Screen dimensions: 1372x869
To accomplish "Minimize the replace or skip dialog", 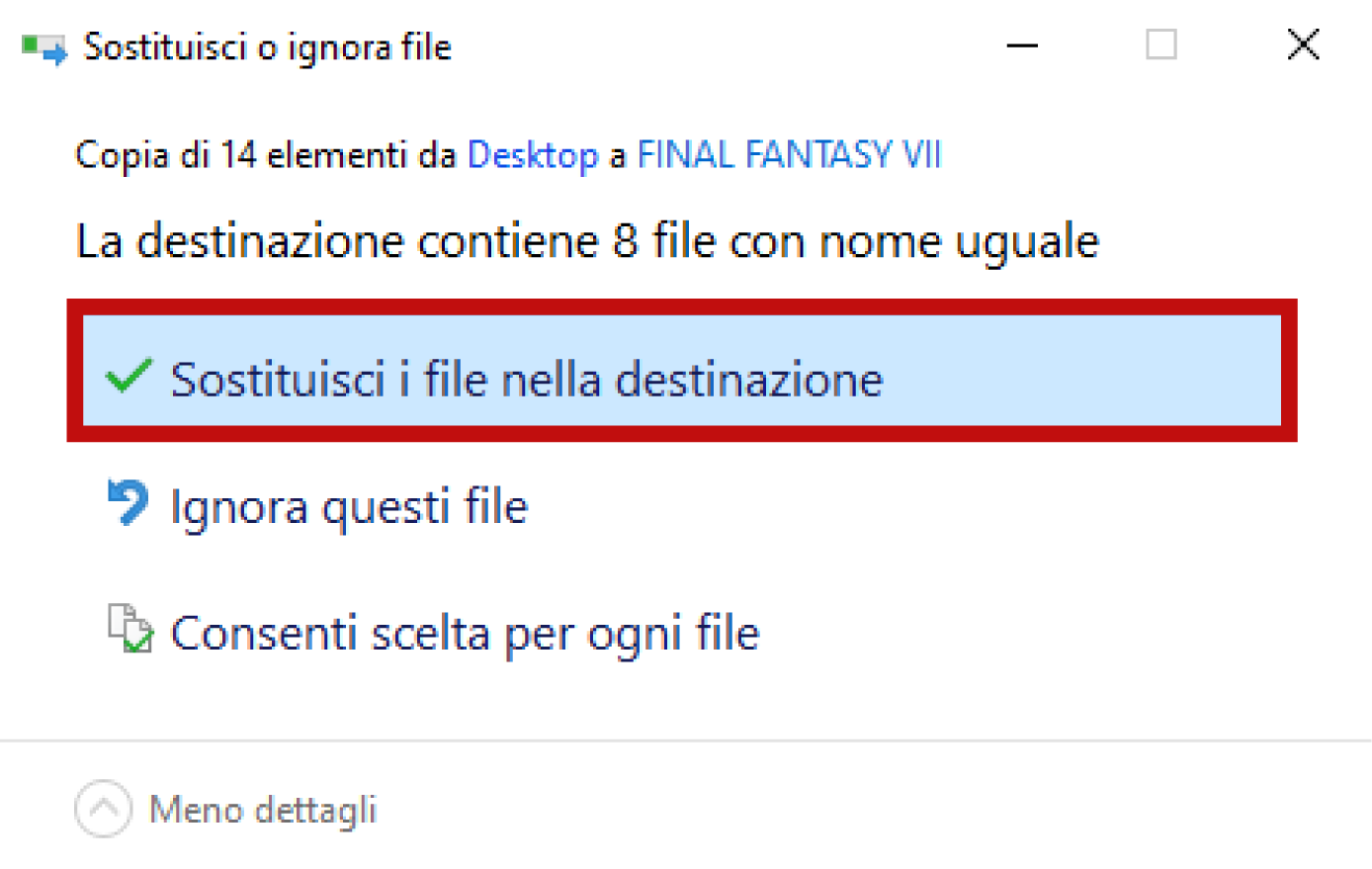I will coord(1022,45).
